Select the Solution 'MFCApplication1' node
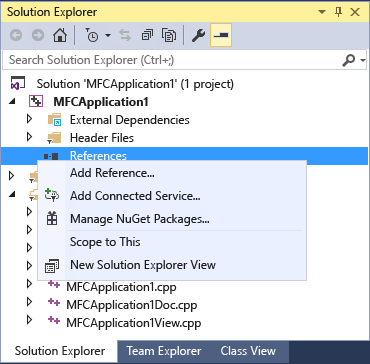 pyautogui.click(x=135, y=84)
